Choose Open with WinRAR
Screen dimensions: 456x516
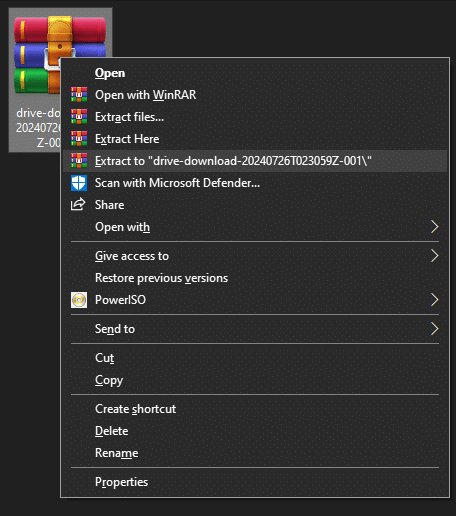pyautogui.click(x=255, y=95)
